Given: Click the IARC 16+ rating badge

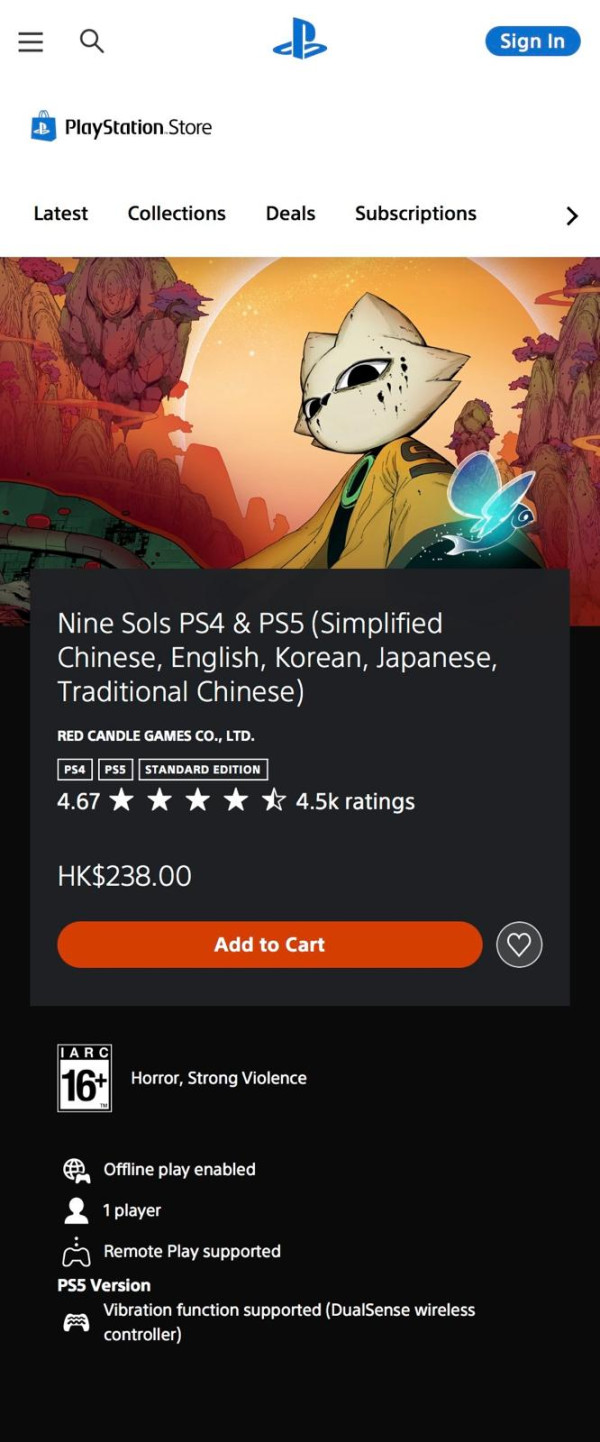Looking at the screenshot, I should [85, 1078].
